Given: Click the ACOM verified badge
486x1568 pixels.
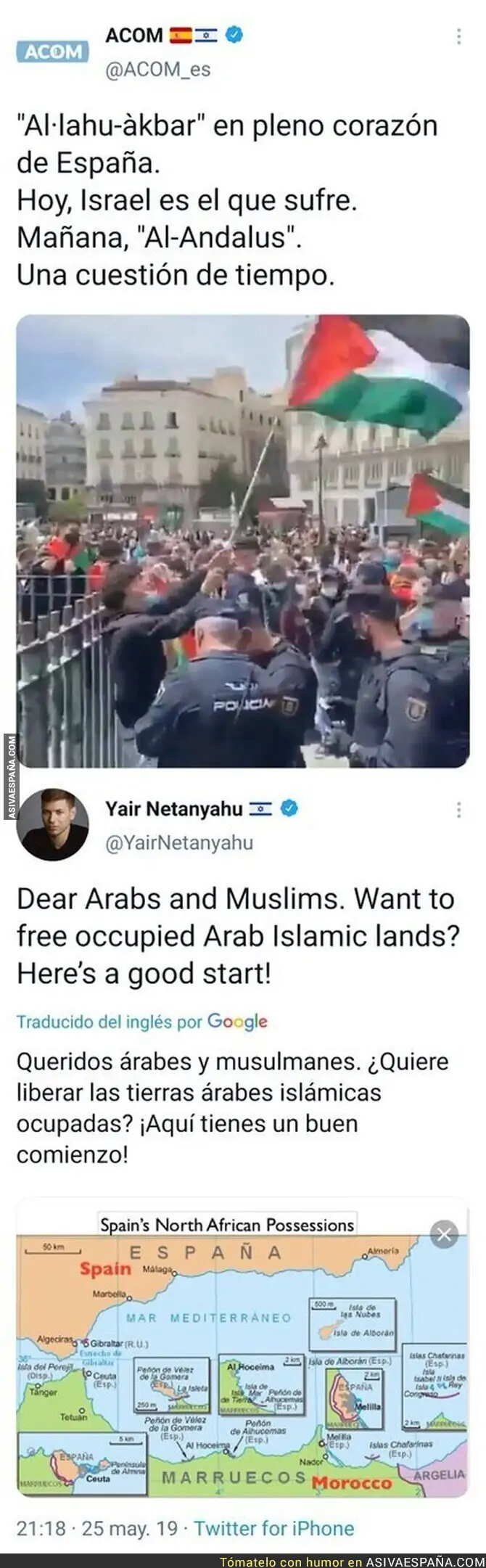Looking at the screenshot, I should click(x=234, y=33).
